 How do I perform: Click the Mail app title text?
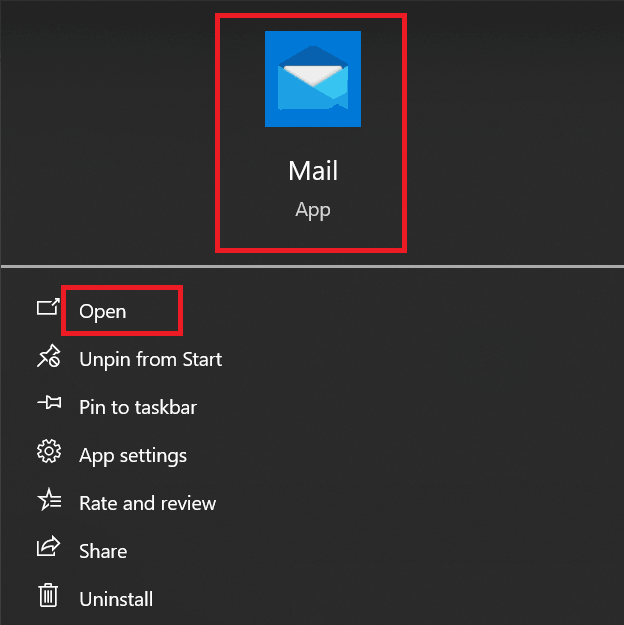tap(313, 171)
